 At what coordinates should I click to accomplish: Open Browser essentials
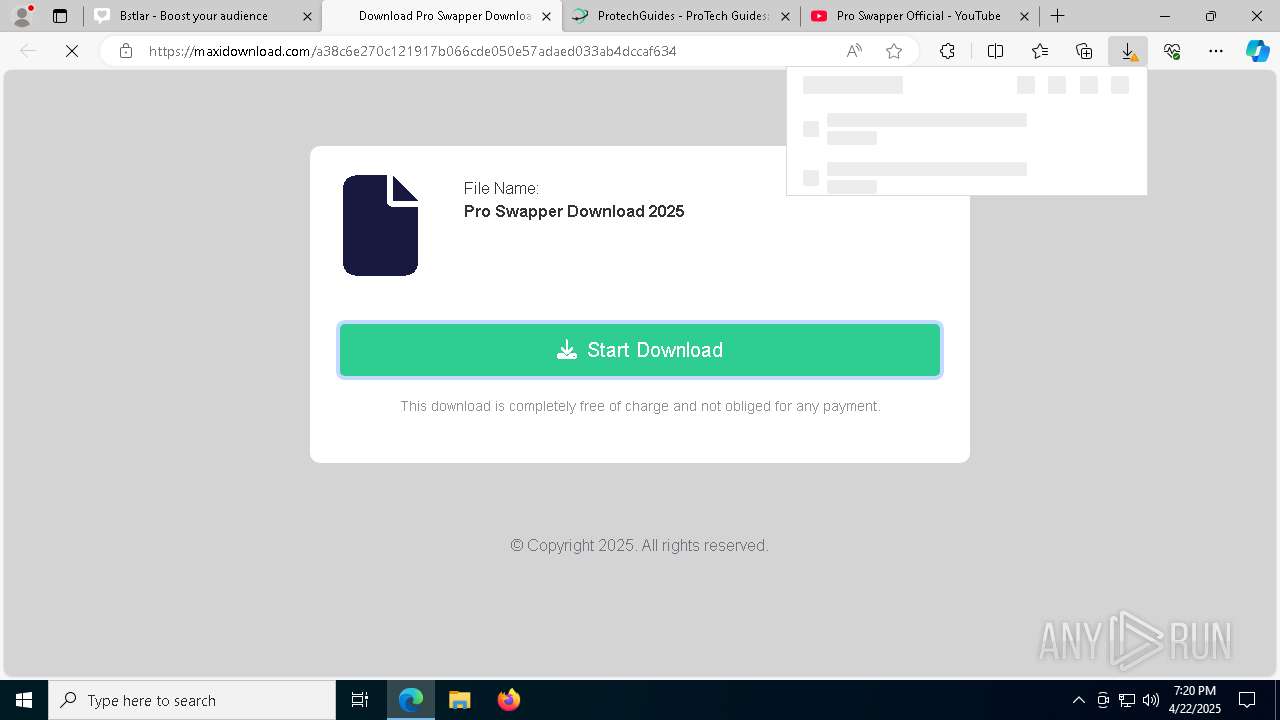[1172, 51]
